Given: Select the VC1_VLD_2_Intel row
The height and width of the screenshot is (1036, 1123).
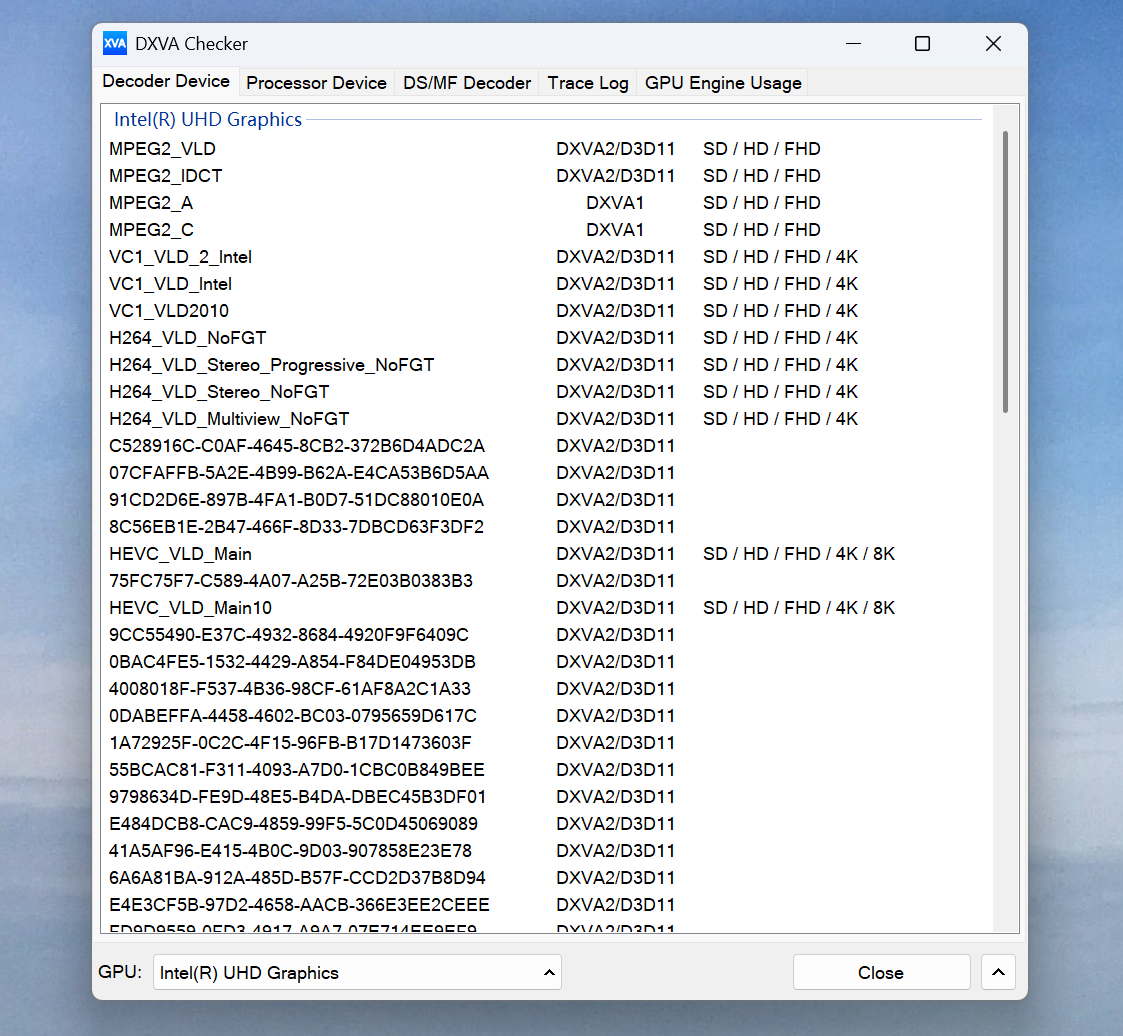Looking at the screenshot, I should point(546,257).
